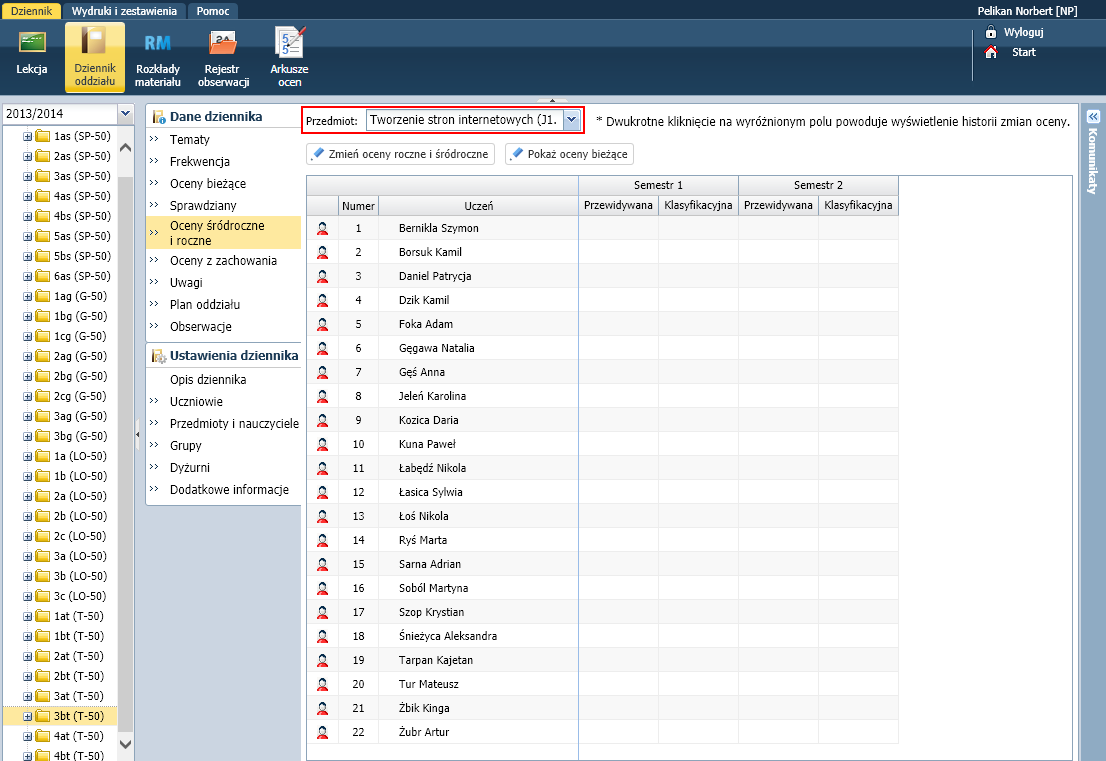Click student icon for Bernikla Szymon
1106x761 pixels.
click(x=322, y=228)
